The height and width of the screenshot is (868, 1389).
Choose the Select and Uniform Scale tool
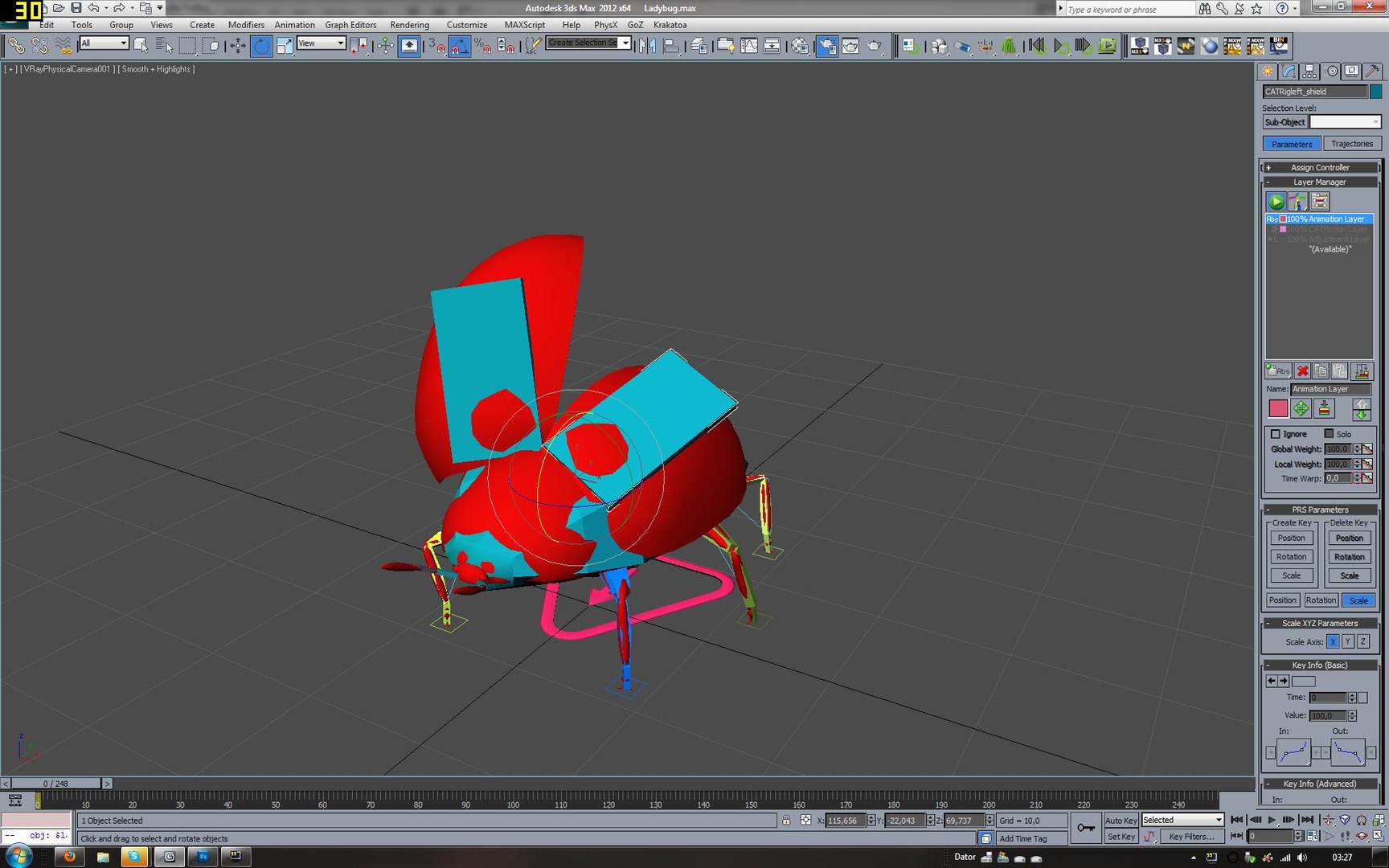click(285, 46)
